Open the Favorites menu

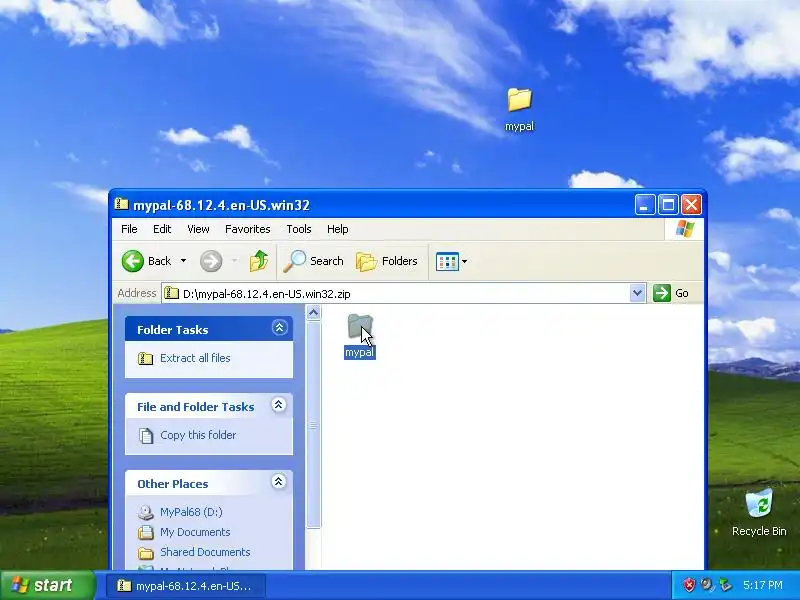click(247, 229)
